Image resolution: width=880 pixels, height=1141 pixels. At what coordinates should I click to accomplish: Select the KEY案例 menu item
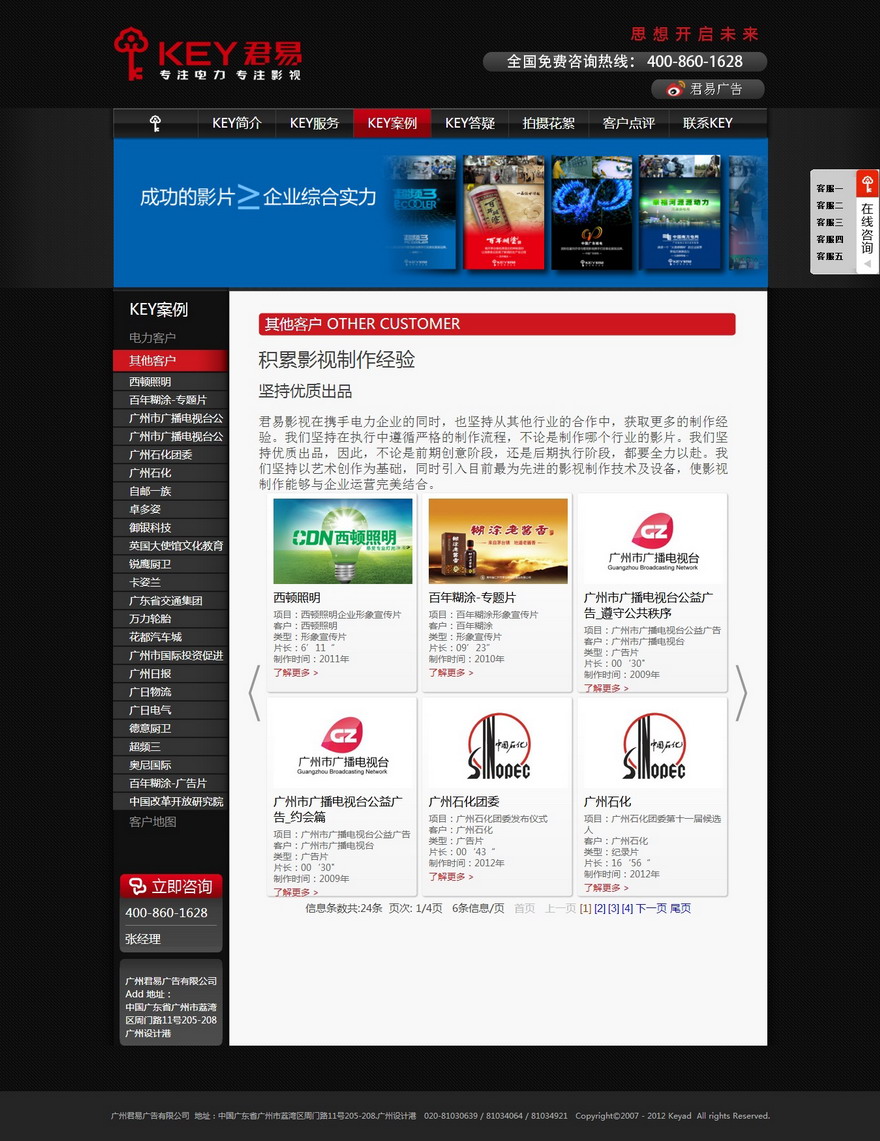pos(392,123)
